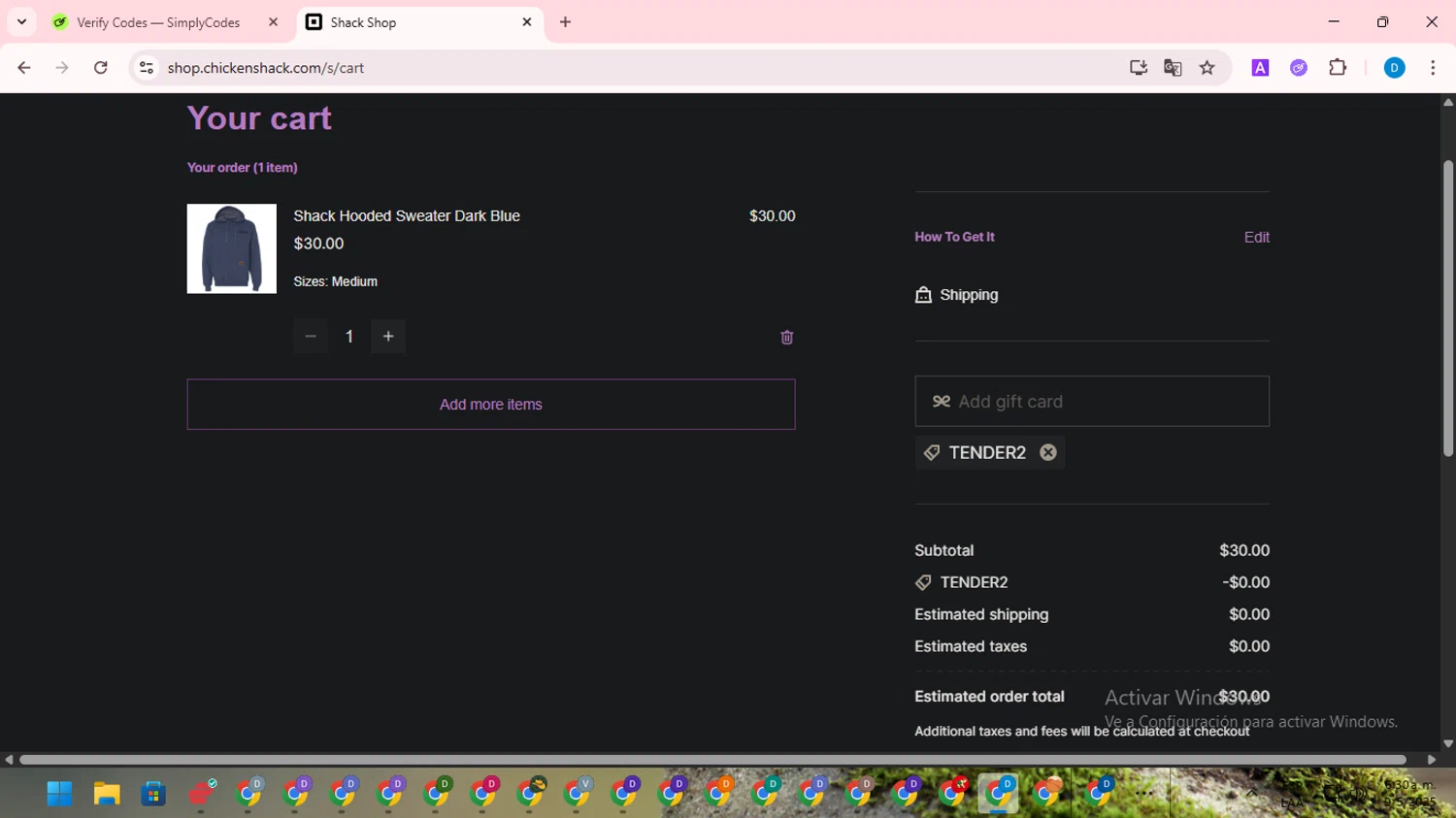Click the vertical scrollbar thumb

(x=1448, y=309)
